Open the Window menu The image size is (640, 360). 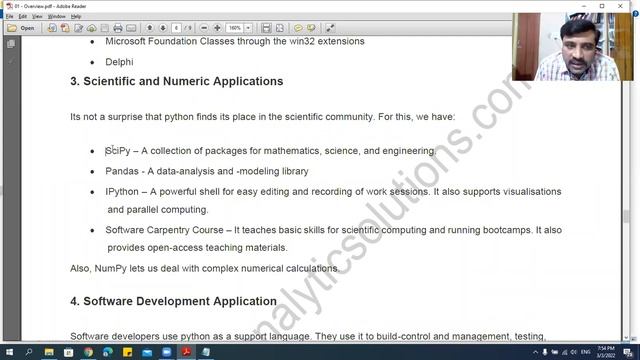56,16
